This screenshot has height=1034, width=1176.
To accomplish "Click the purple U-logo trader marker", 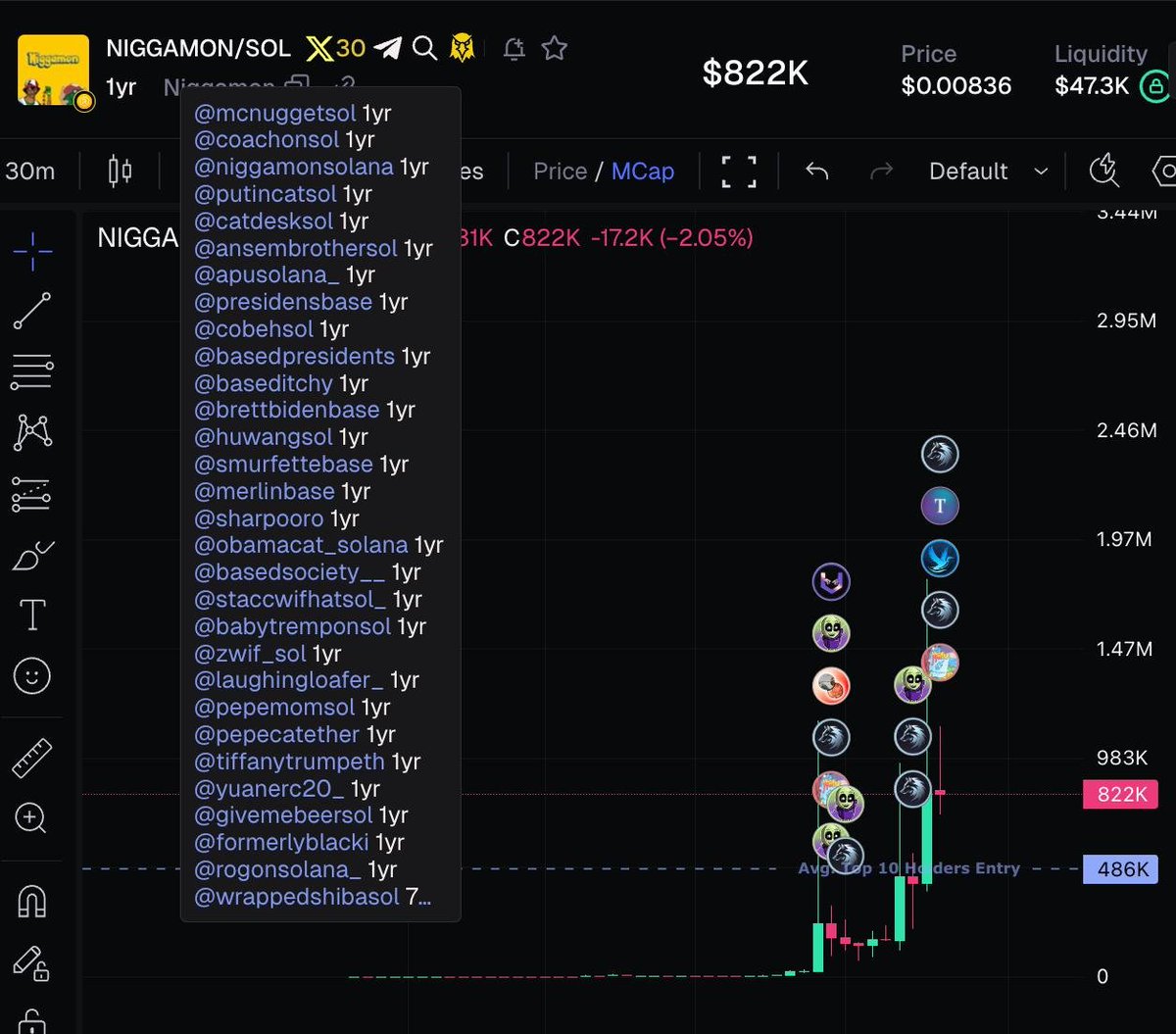I will [x=831, y=582].
